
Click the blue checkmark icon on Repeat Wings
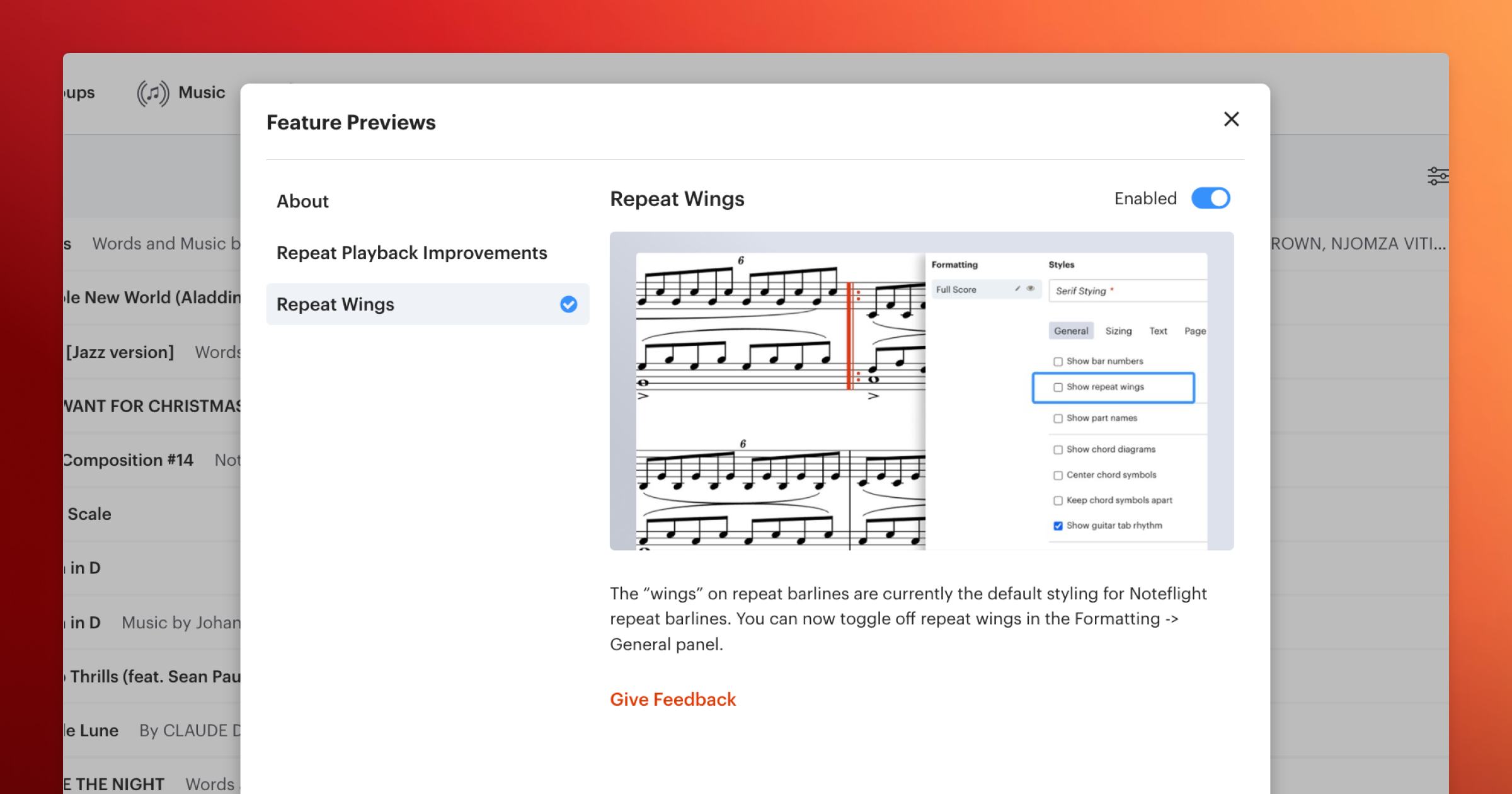(570, 304)
